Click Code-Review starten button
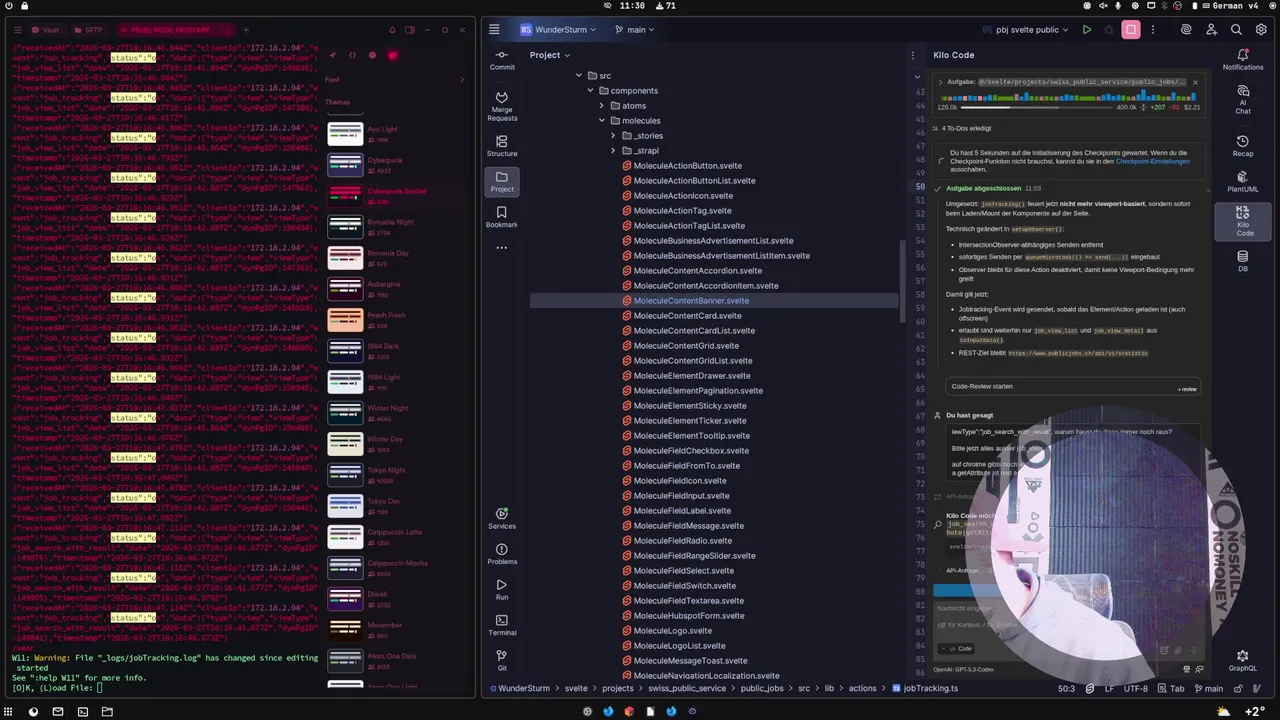Viewport: 1280px width, 720px height. point(1073,386)
